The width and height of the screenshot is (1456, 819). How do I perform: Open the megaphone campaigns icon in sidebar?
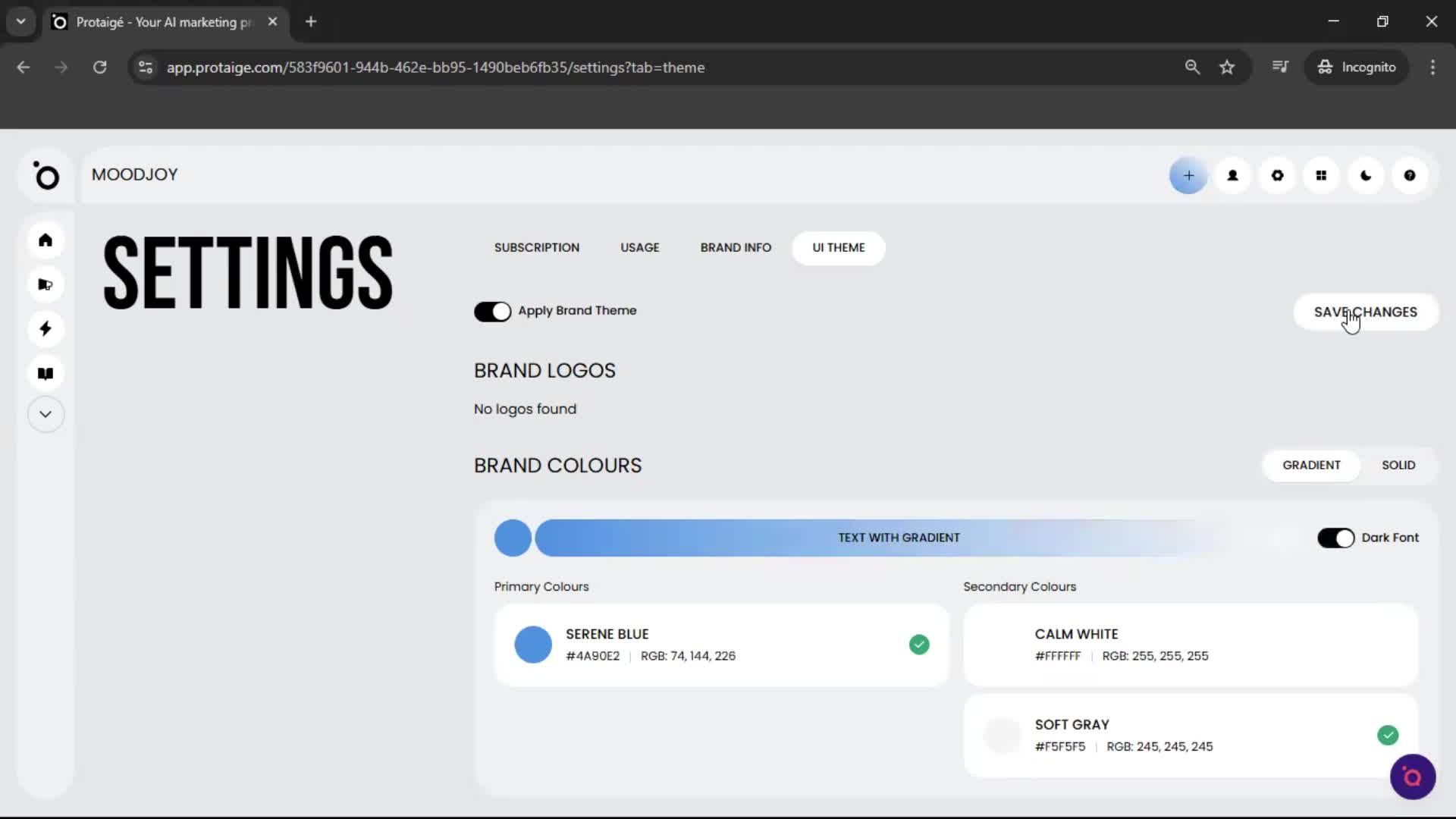coord(45,284)
